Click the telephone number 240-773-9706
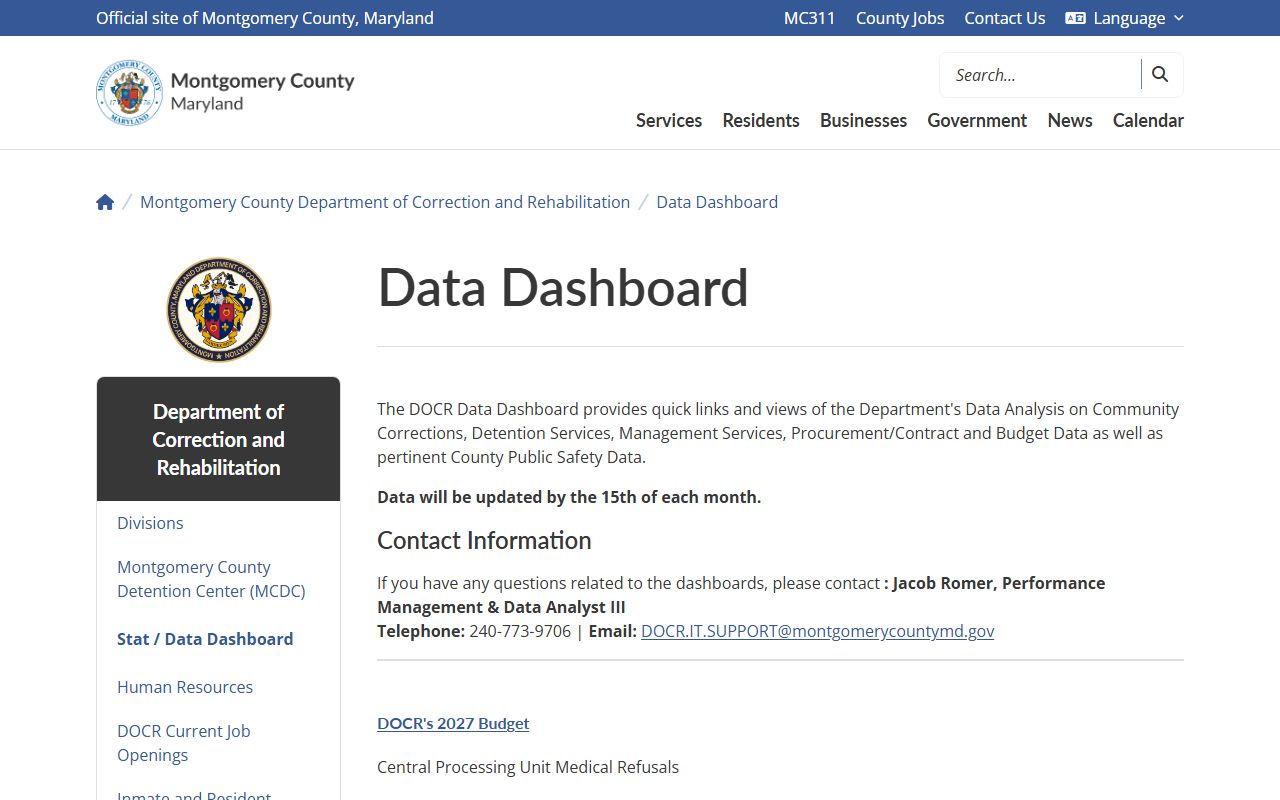 tap(520, 631)
